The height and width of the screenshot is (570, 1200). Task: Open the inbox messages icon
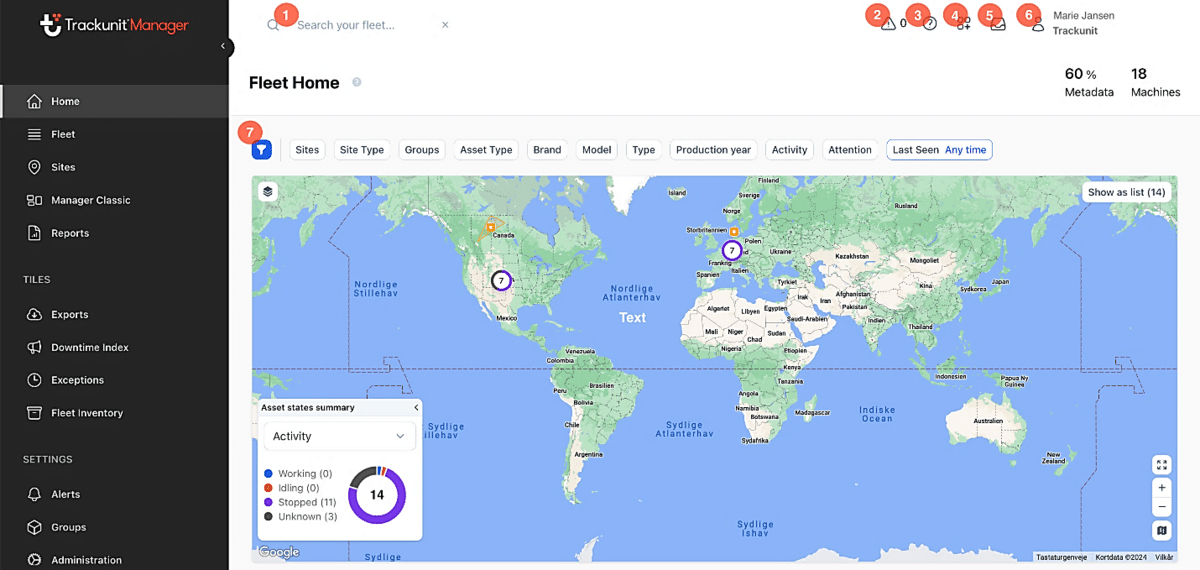[x=998, y=25]
